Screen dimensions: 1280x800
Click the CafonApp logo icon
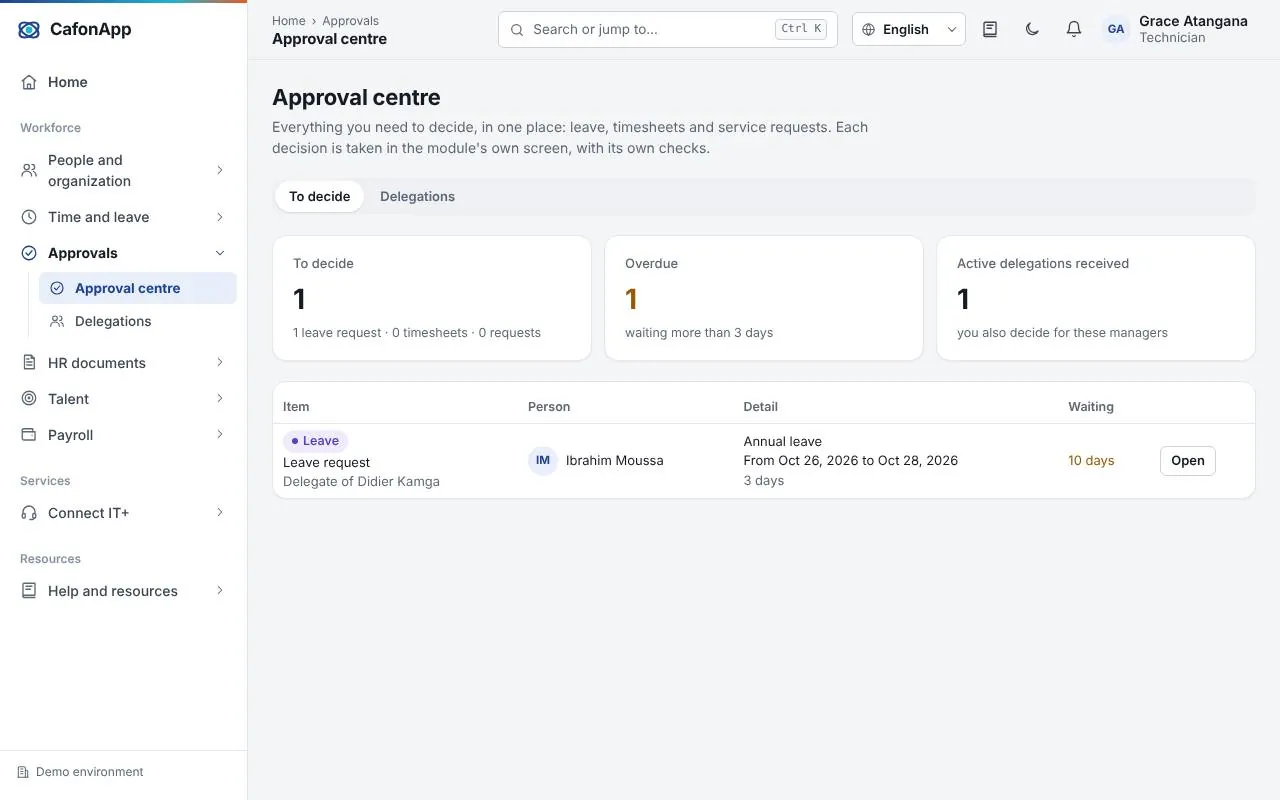pos(29,30)
